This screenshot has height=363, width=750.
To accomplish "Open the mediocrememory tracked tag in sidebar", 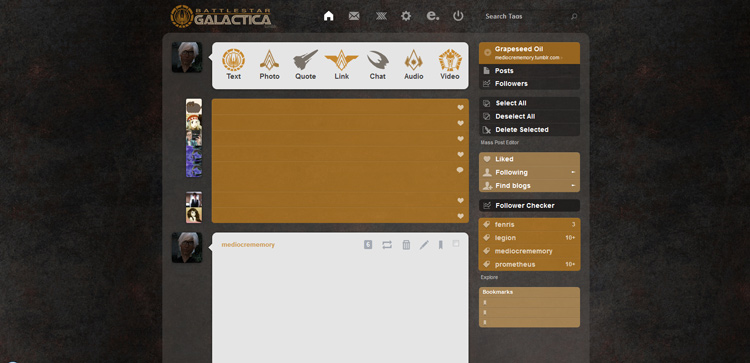I will [x=529, y=251].
